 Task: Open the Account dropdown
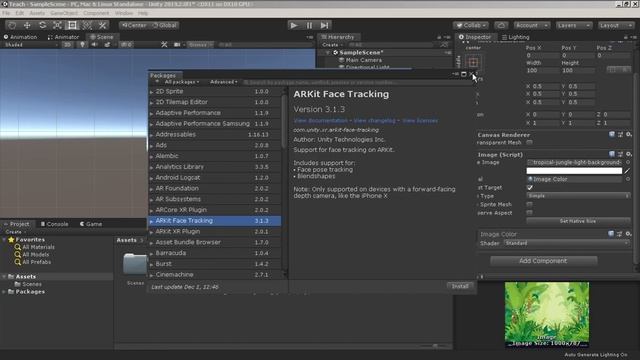click(531, 25)
